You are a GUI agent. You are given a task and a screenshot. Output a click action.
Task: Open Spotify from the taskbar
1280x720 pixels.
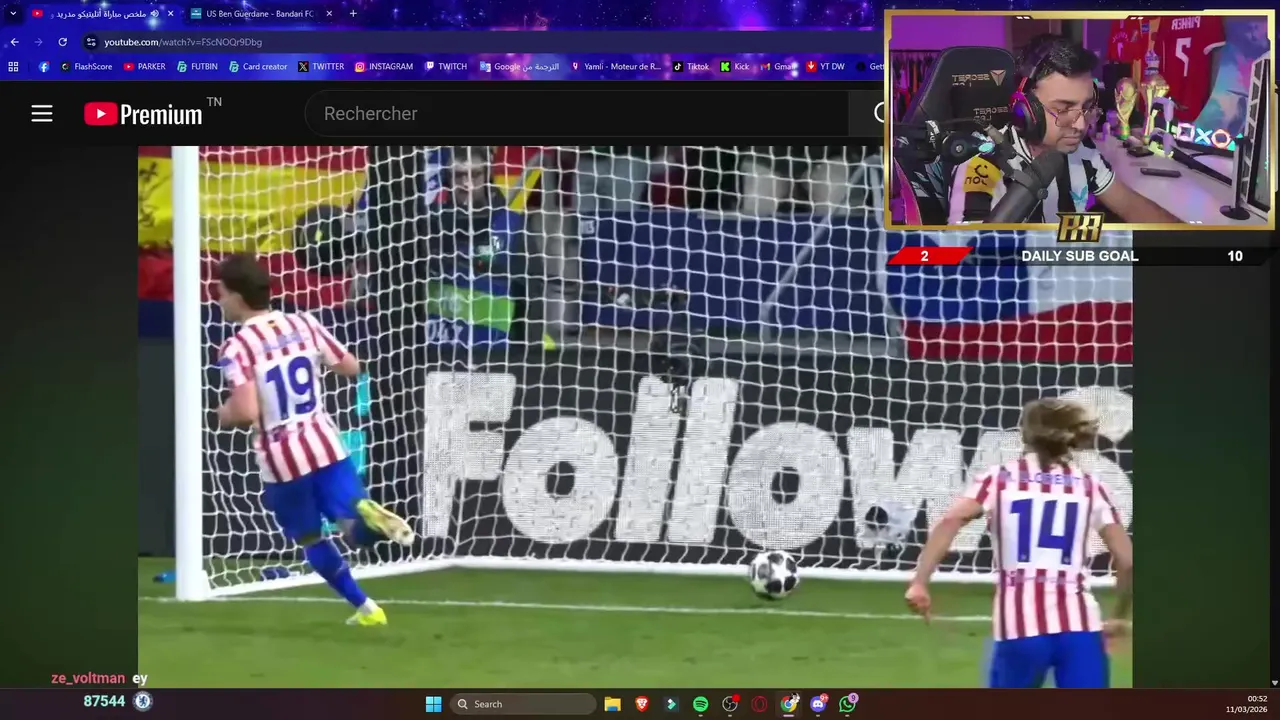(x=700, y=704)
